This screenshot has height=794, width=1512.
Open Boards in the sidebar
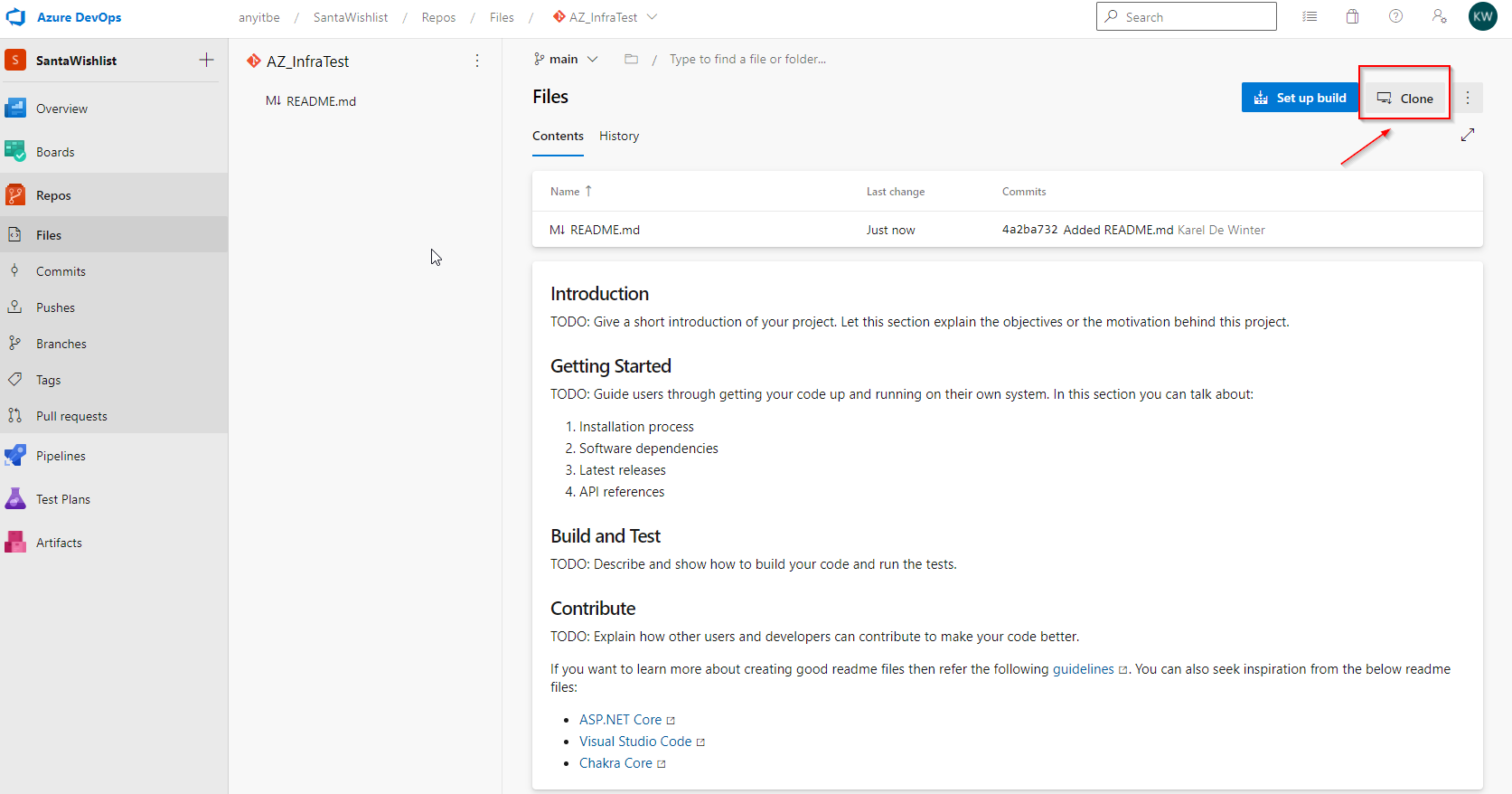[114, 152]
